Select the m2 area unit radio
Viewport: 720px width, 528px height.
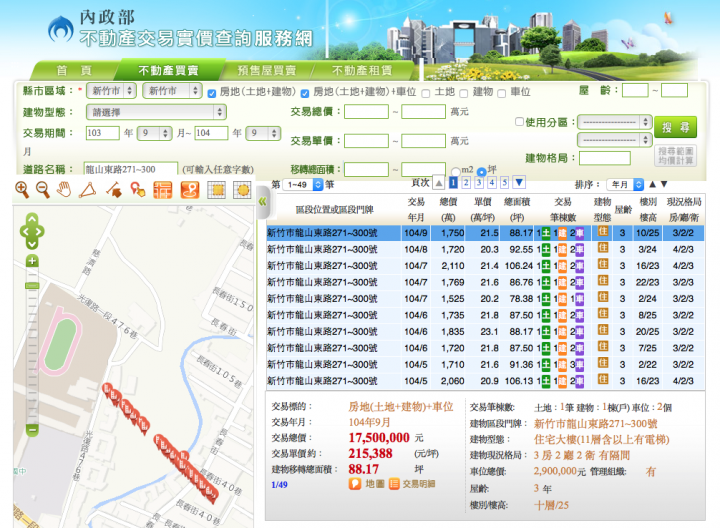pos(456,172)
